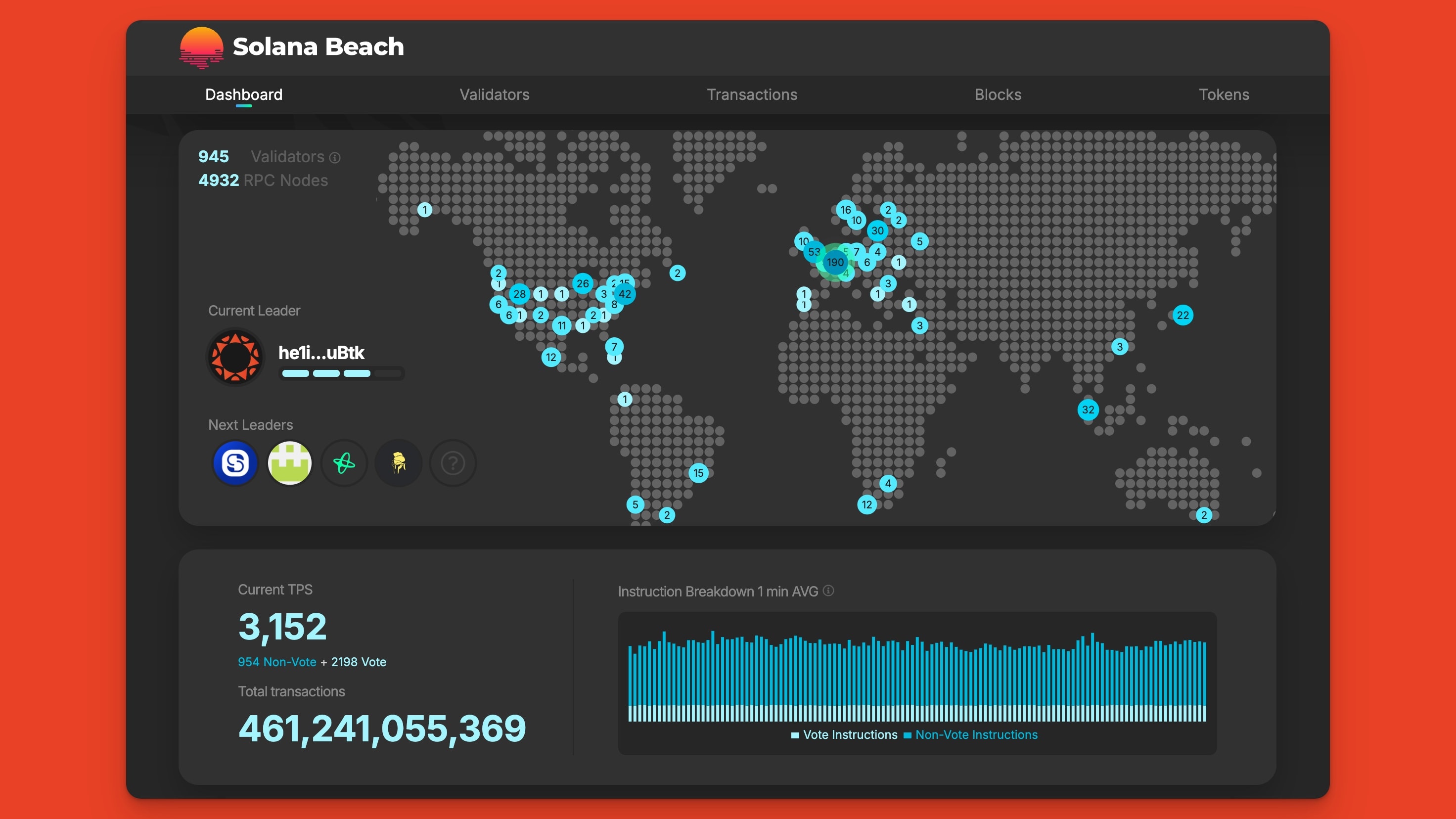
Task: Select the green atom next leader icon
Action: pos(344,463)
